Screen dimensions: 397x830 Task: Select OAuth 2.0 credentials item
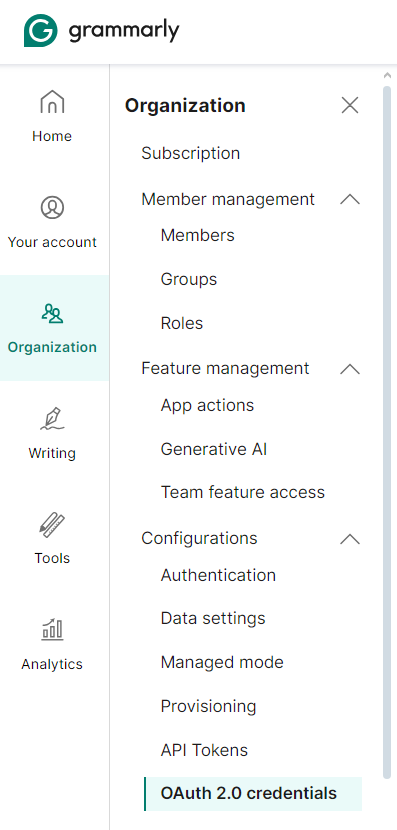[x=253, y=793]
